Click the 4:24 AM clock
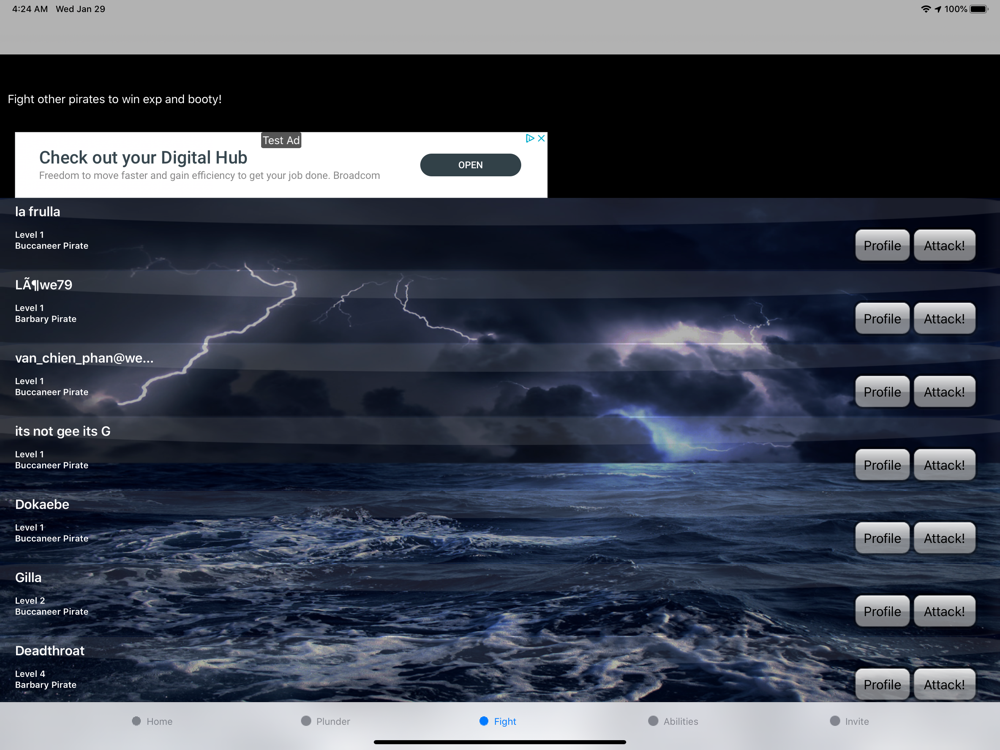 click(29, 9)
